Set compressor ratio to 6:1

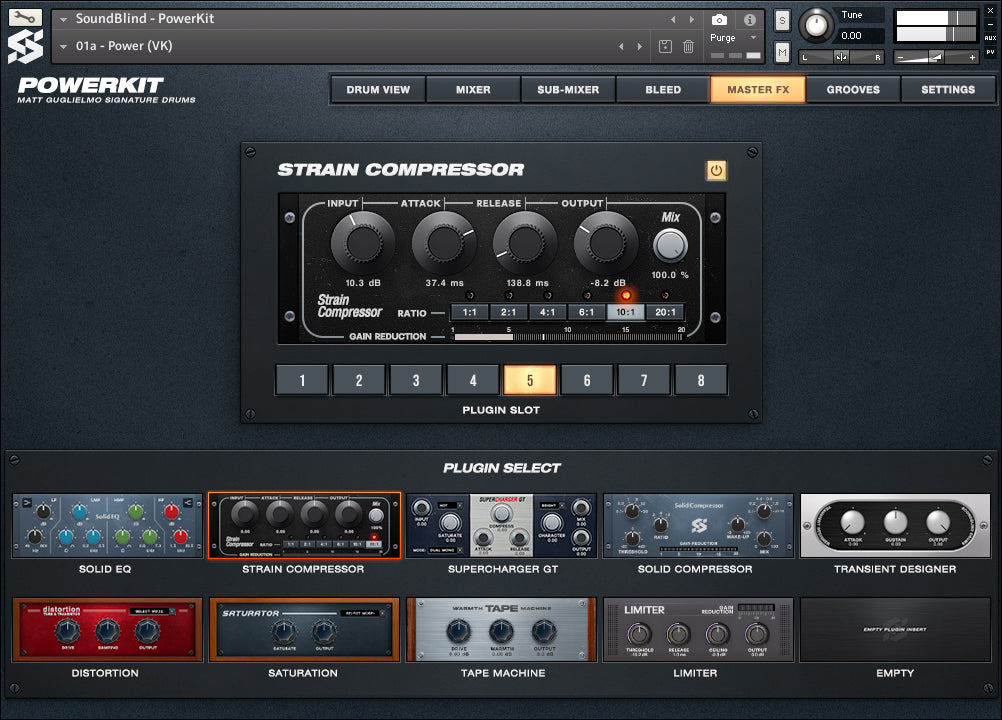(587, 312)
